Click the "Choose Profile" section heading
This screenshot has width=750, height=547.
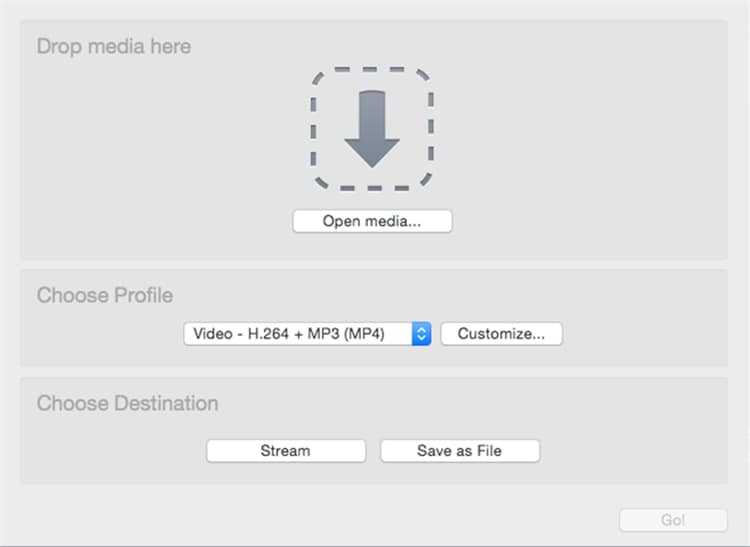coord(104,295)
